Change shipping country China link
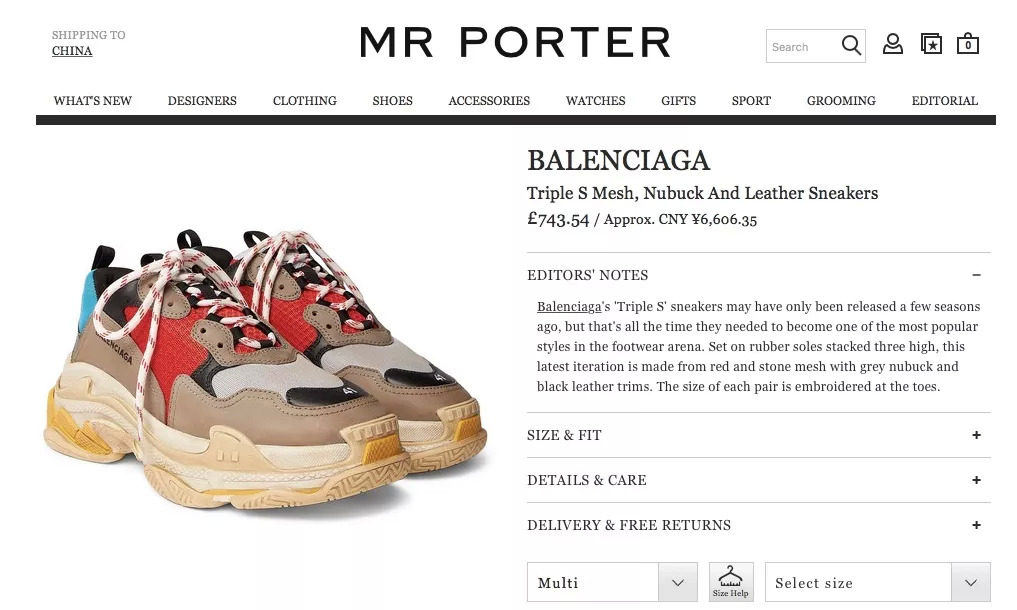Viewport: 1017px width, 610px height. click(72, 51)
